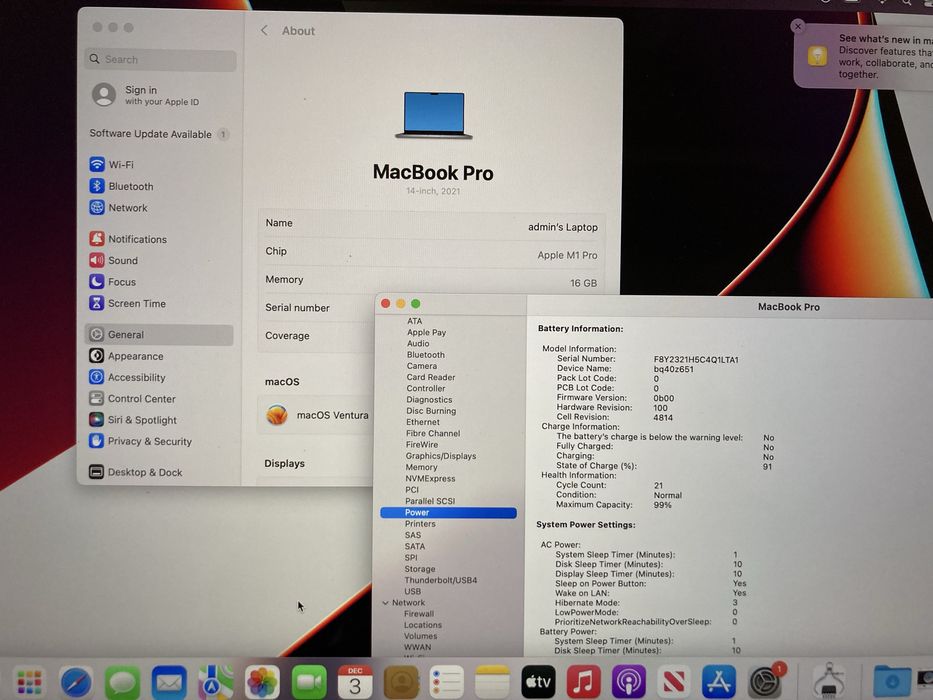This screenshot has height=700, width=933.
Task: Select Controller in System Information list
Action: [x=425, y=388]
